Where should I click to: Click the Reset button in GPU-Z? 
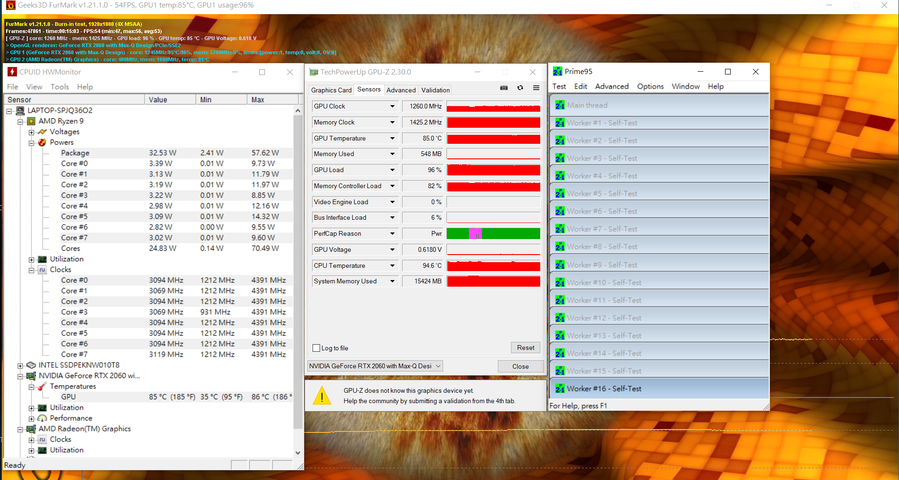(525, 348)
